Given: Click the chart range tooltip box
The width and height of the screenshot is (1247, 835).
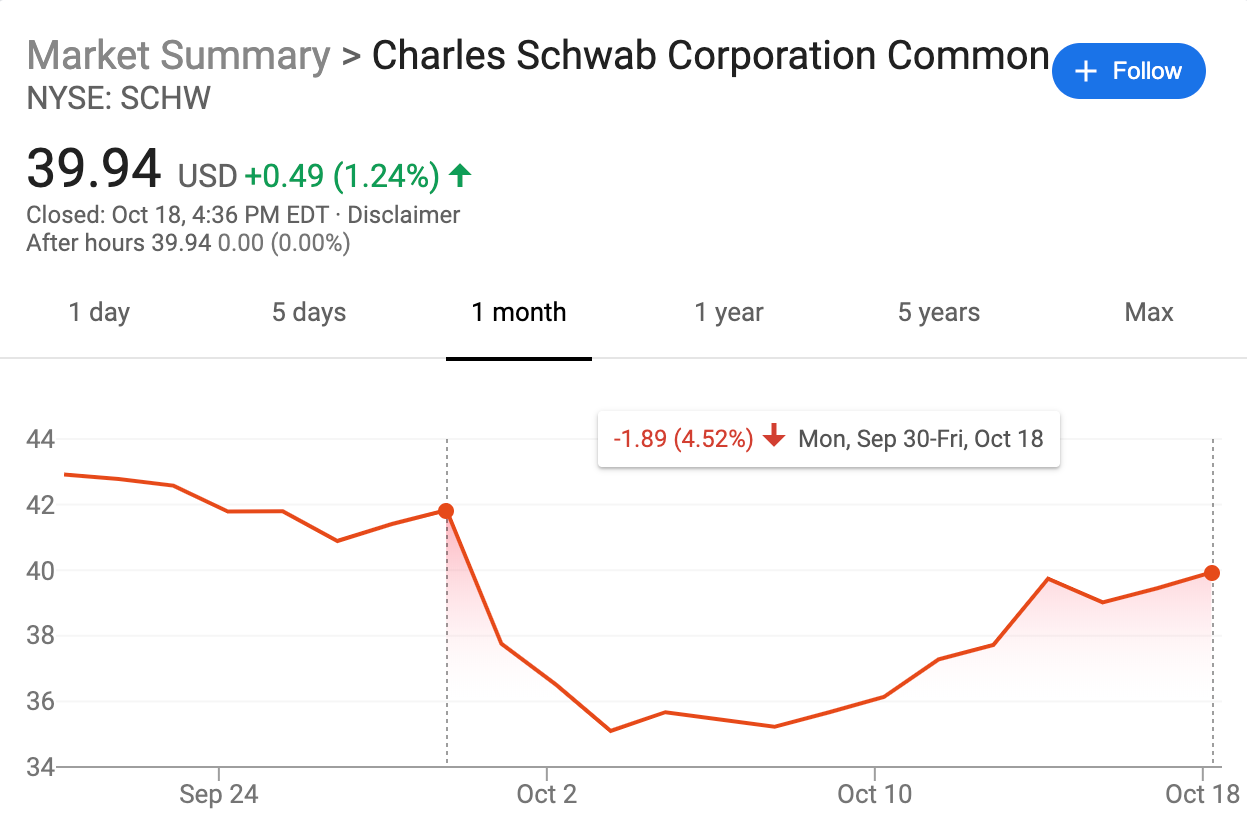Looking at the screenshot, I should click(x=827, y=439).
